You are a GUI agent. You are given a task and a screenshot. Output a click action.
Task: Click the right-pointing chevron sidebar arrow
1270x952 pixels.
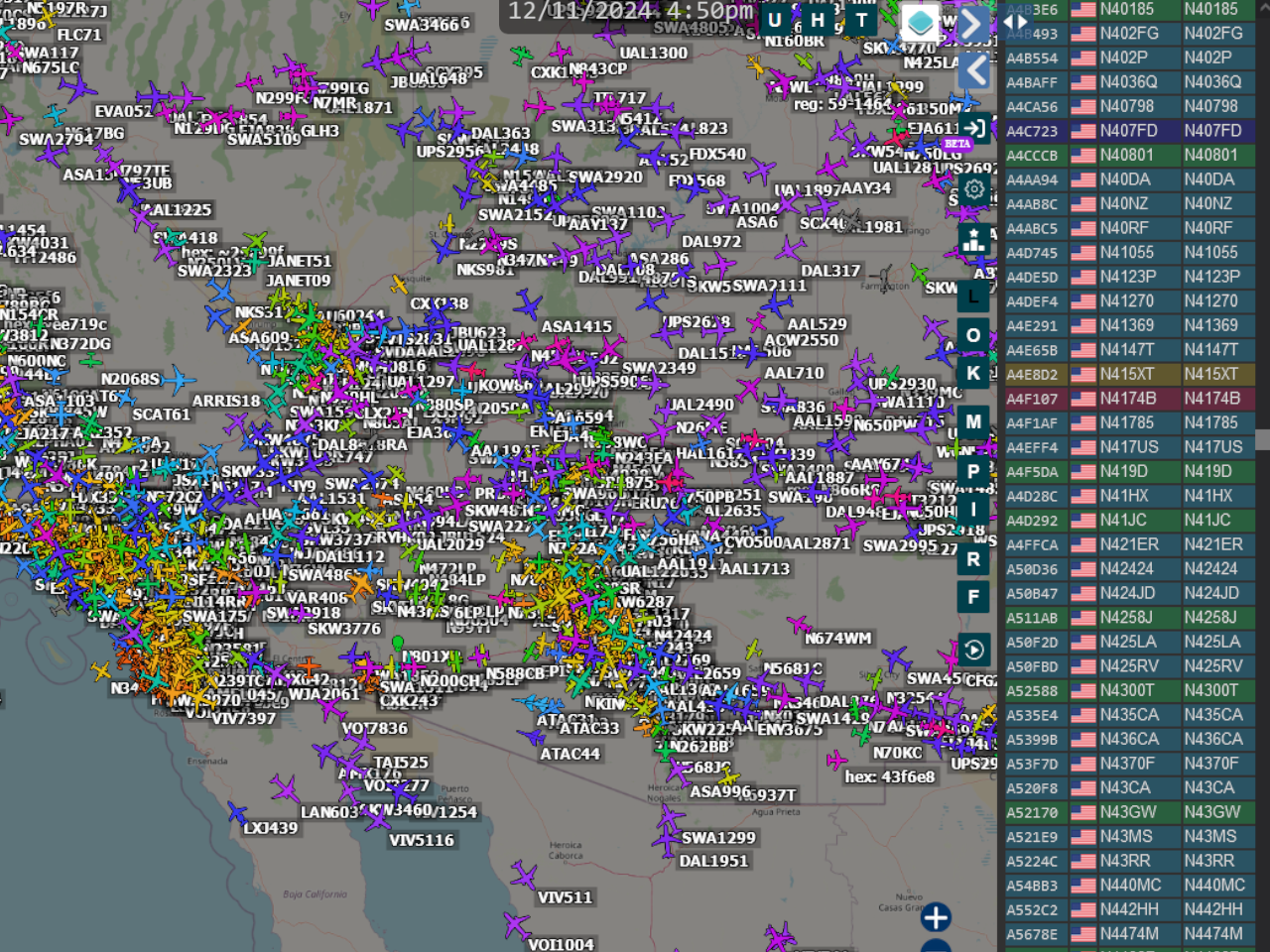point(974,24)
